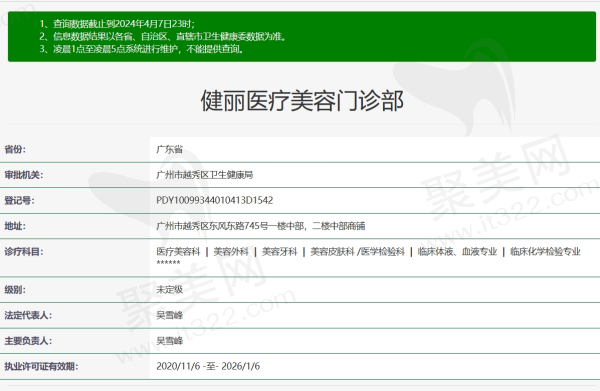This screenshot has width=600, height=391.
Task: Select the notice line about 凌晨1点至凌晨5点系统维护
Action: point(141,49)
